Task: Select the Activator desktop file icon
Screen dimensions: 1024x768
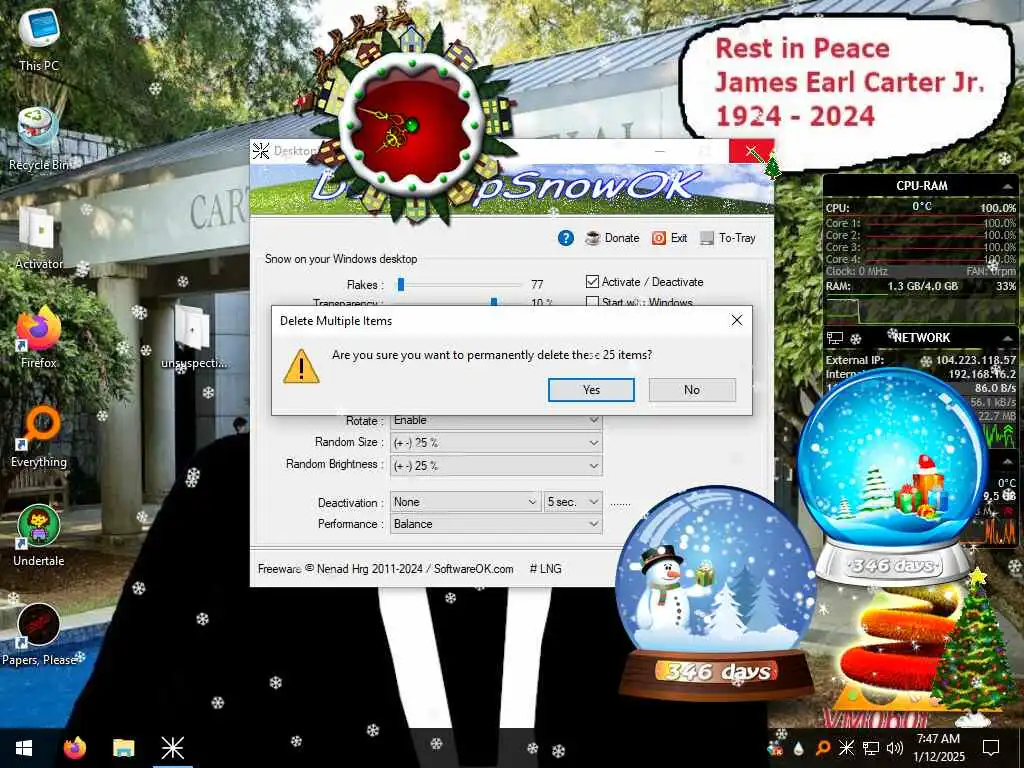Action: pos(39,238)
